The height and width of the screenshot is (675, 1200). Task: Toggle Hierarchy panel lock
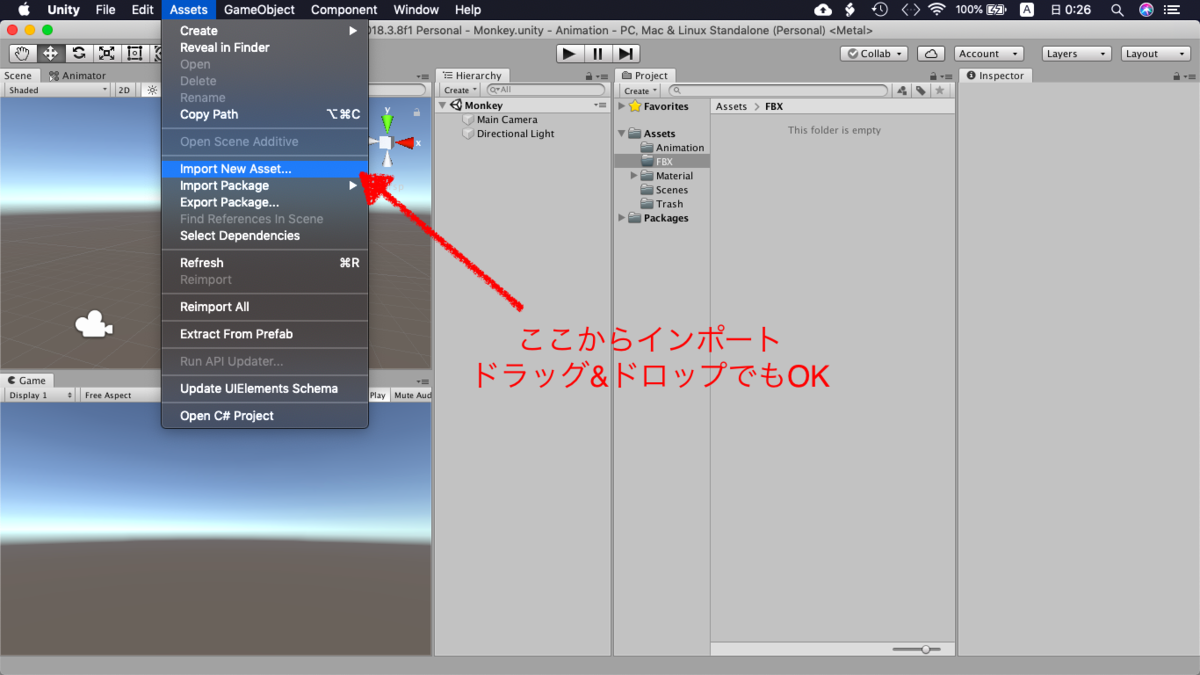pyautogui.click(x=590, y=76)
